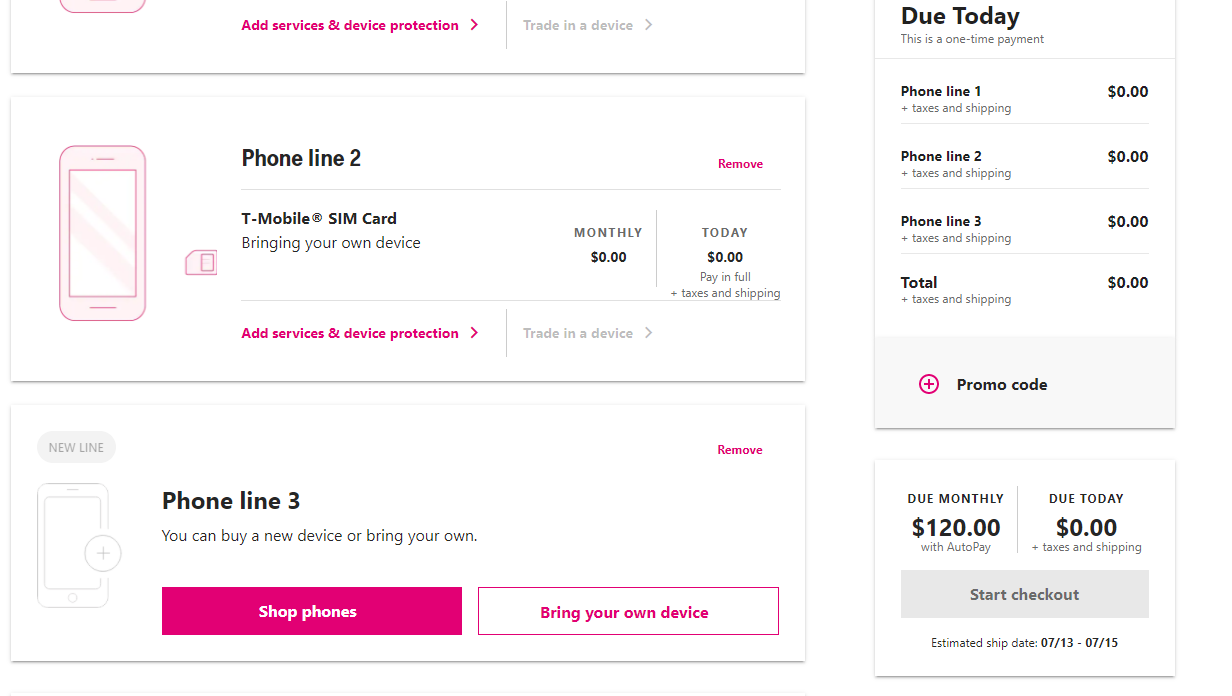1232x696 pixels.
Task: Choose Bring your own device
Action: click(628, 611)
